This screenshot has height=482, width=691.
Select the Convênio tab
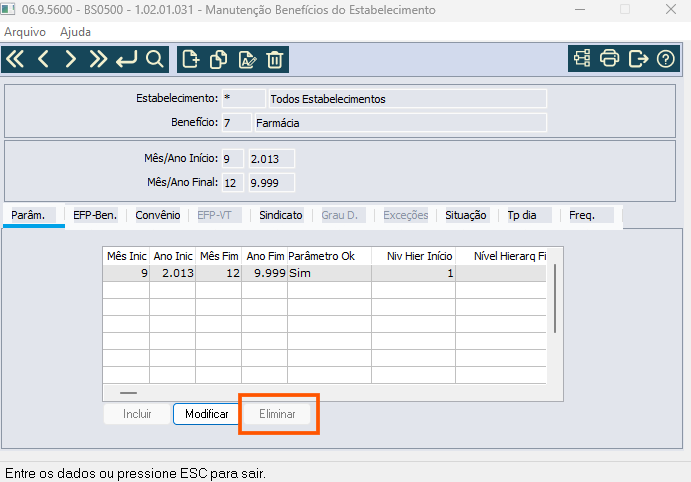158,215
